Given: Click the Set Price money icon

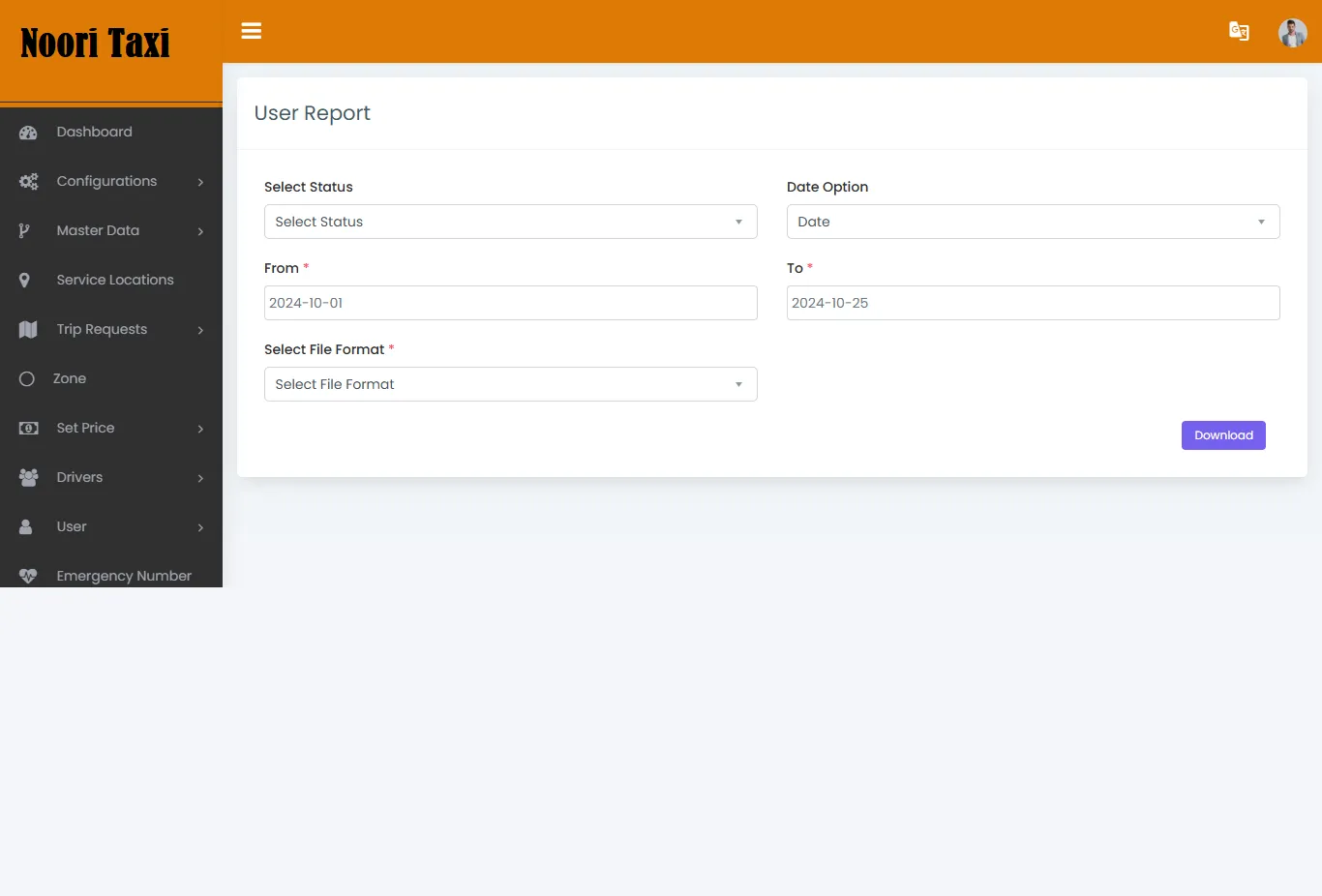Looking at the screenshot, I should pos(27,428).
